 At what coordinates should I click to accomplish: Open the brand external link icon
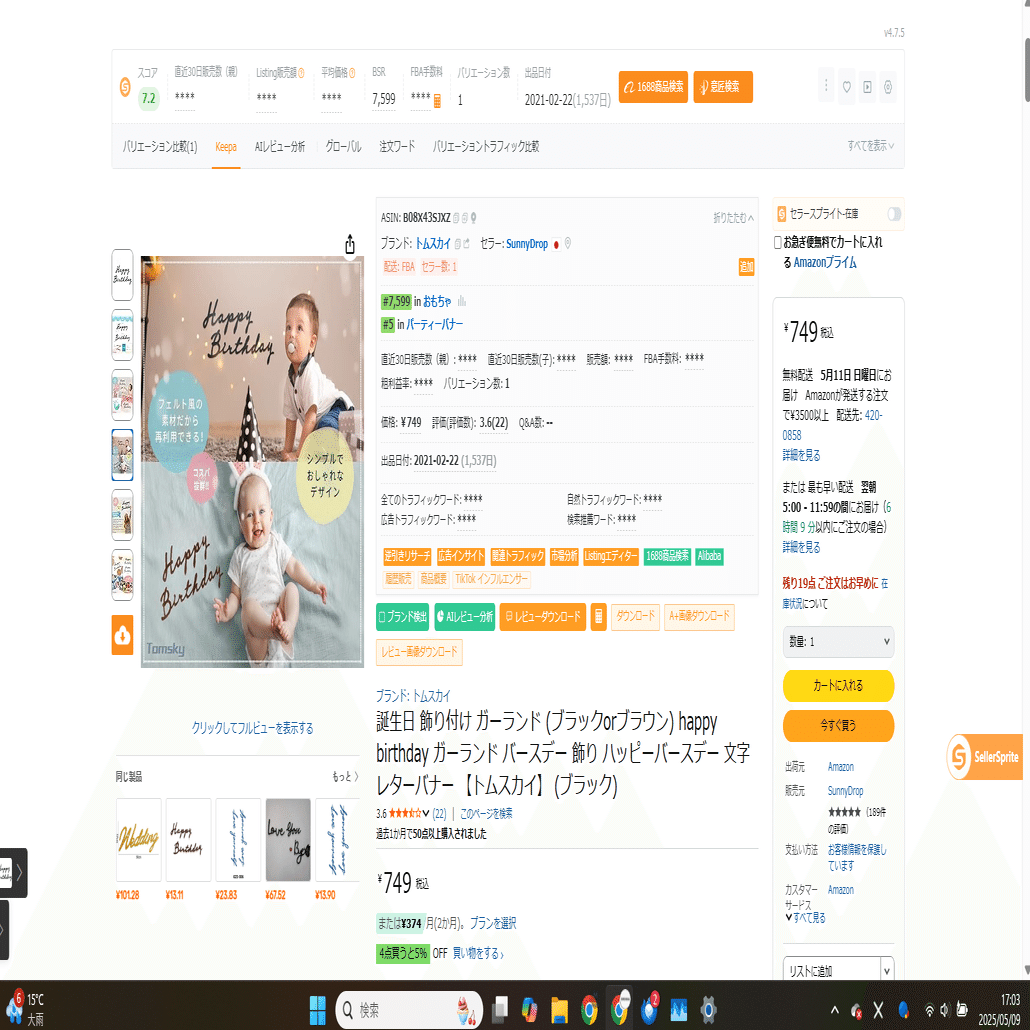[466, 244]
